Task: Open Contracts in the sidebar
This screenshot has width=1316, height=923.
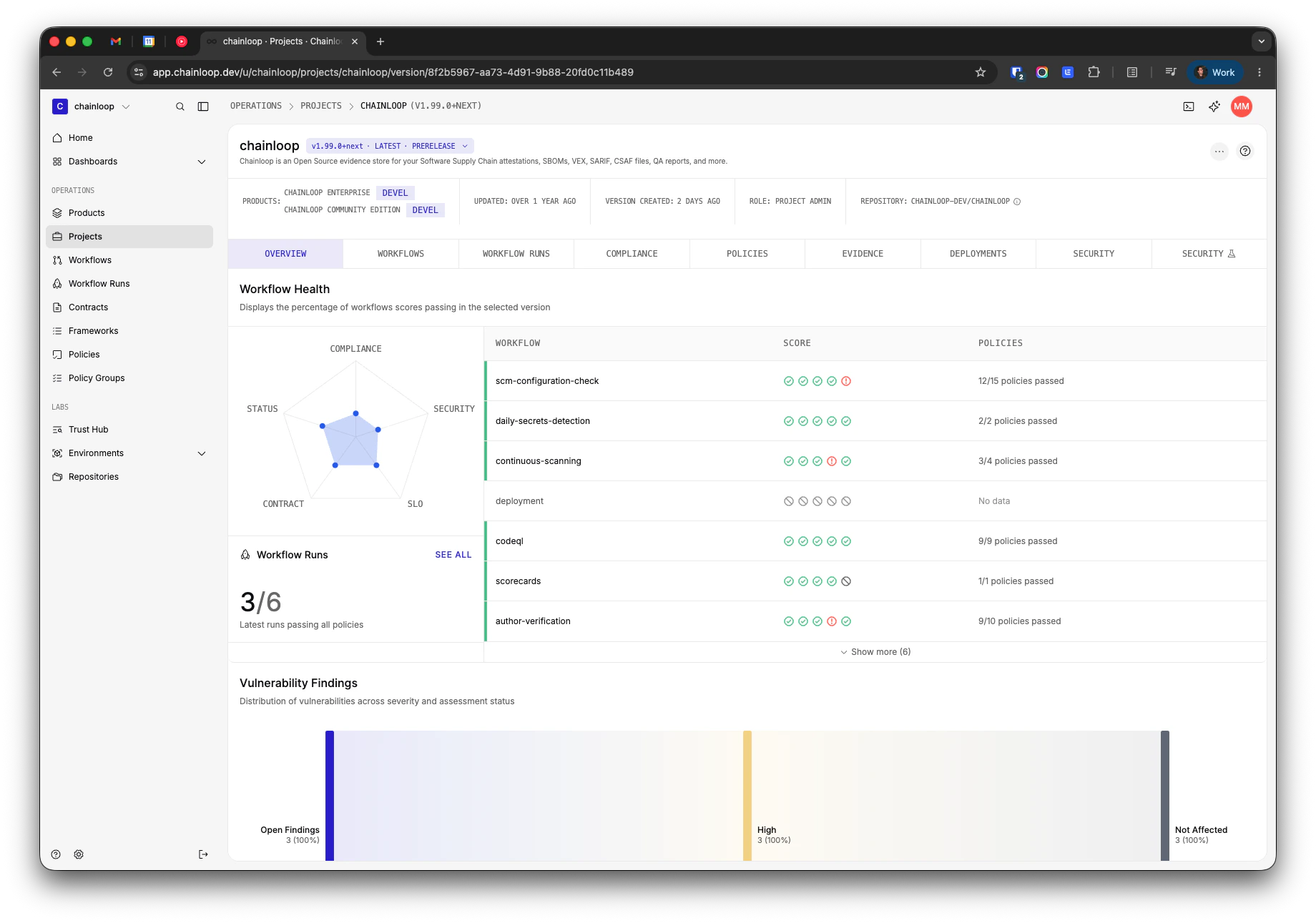Action: pyautogui.click(x=129, y=307)
